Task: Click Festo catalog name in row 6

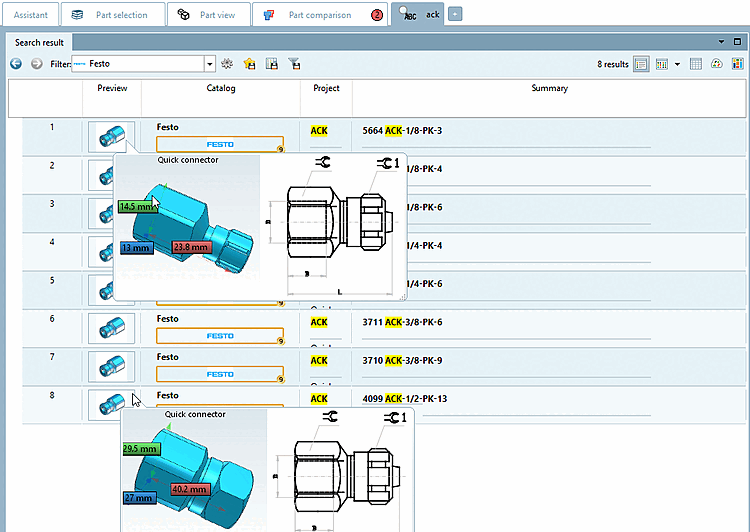Action: pos(167,319)
